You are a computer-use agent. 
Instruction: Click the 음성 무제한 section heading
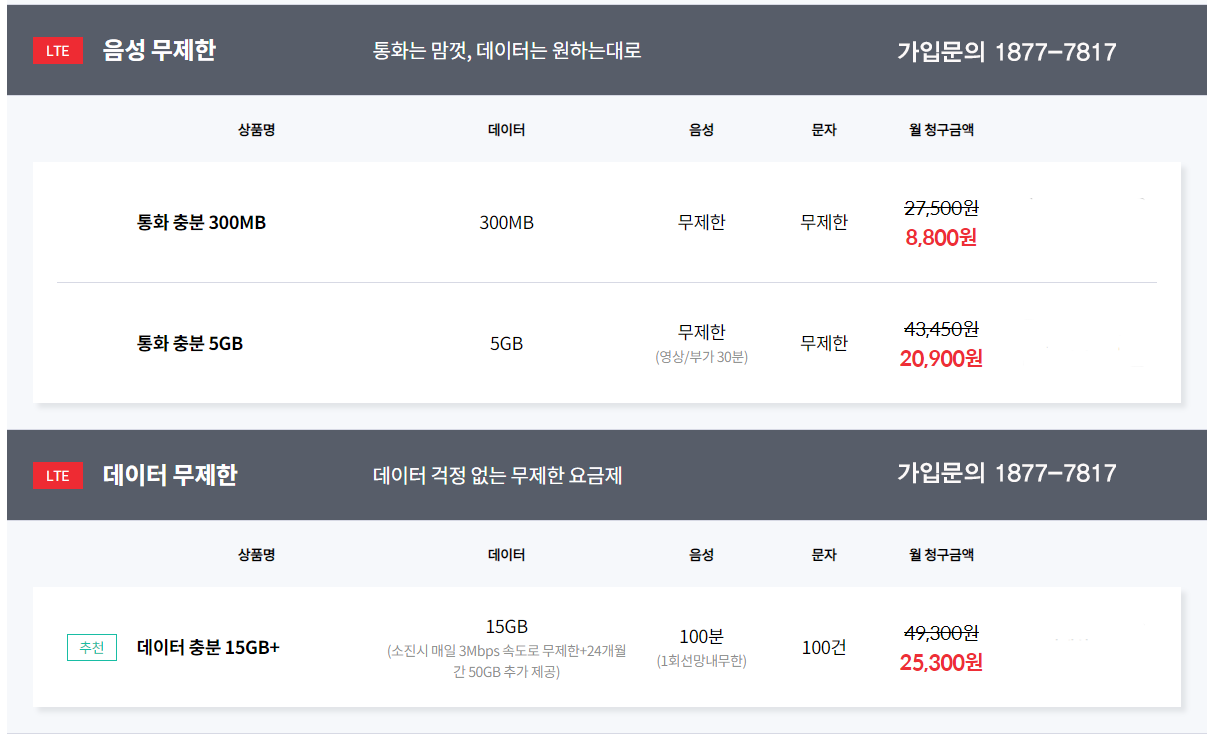pos(159,50)
